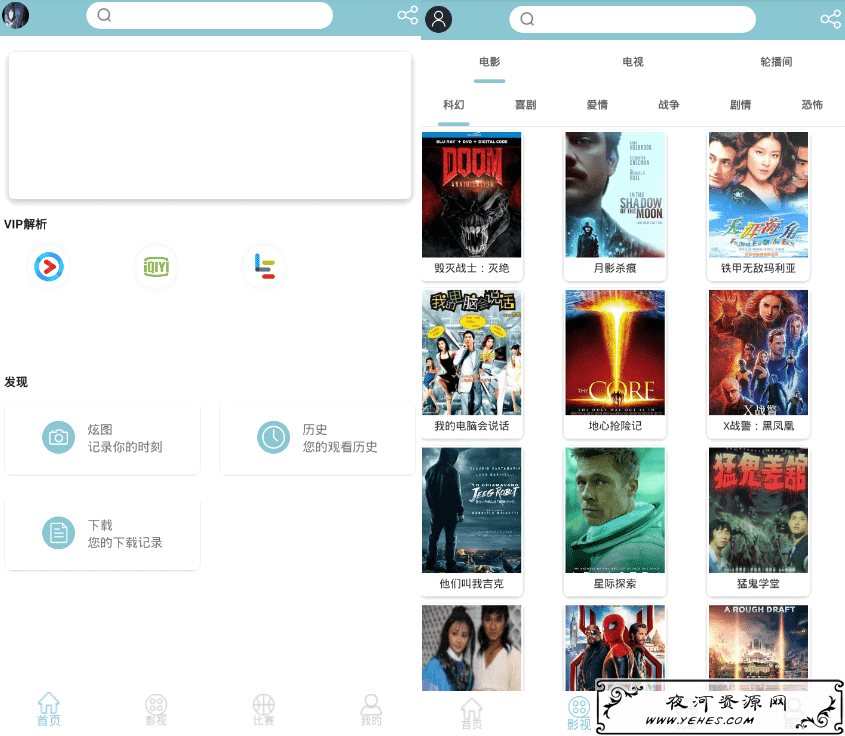Open the 我的电脑会说话 movie poster
The width and height of the screenshot is (845, 736).
(x=472, y=352)
